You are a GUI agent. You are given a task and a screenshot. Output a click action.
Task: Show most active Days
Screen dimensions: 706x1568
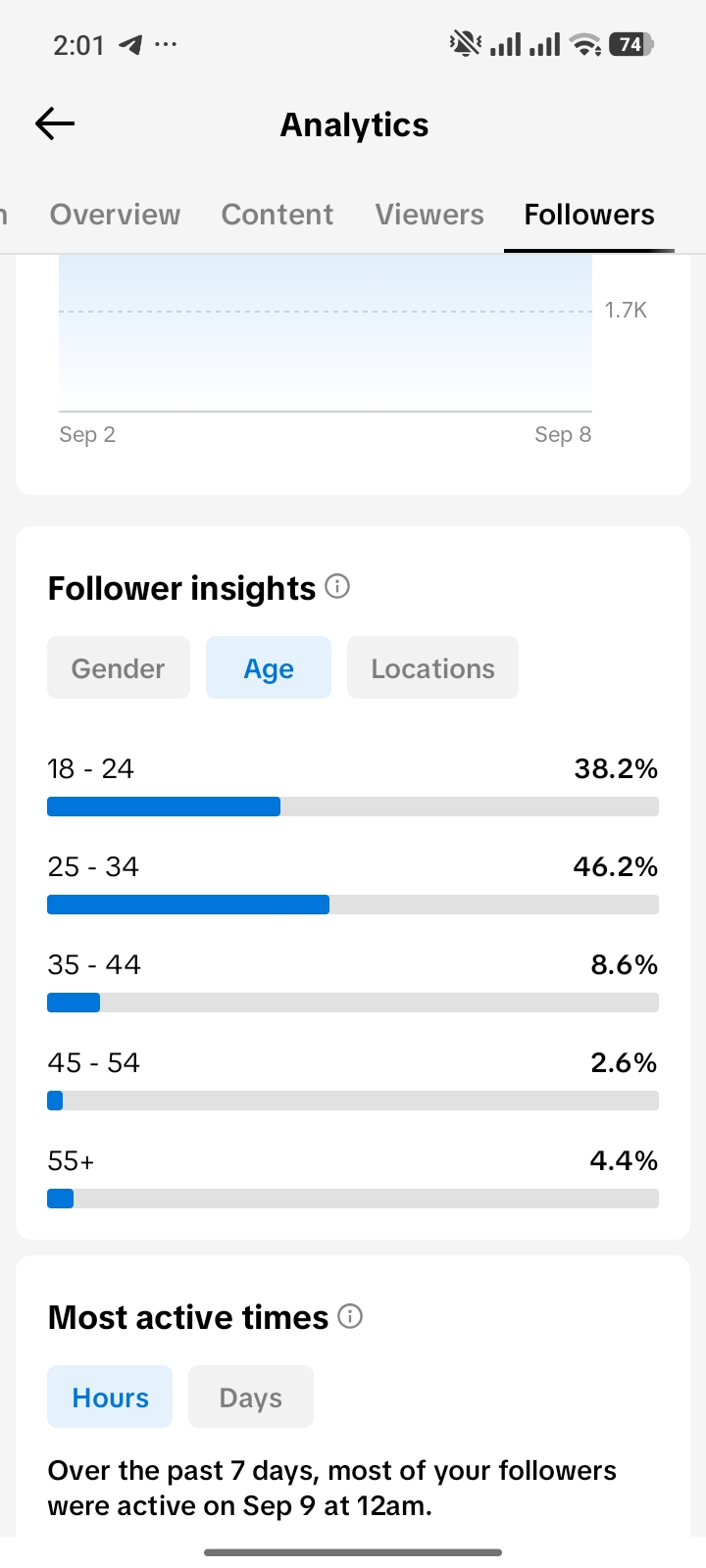click(x=251, y=1396)
